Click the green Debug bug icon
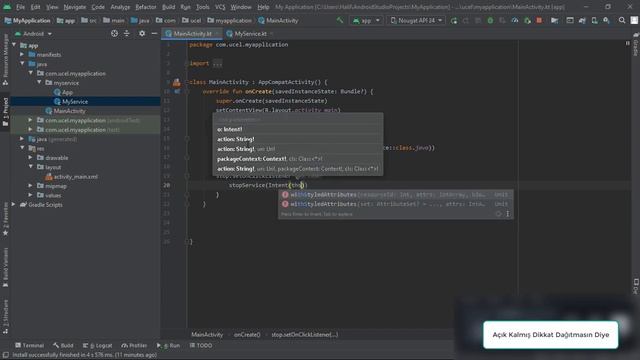Image resolution: width=640 pixels, height=360 pixels. click(x=490, y=20)
